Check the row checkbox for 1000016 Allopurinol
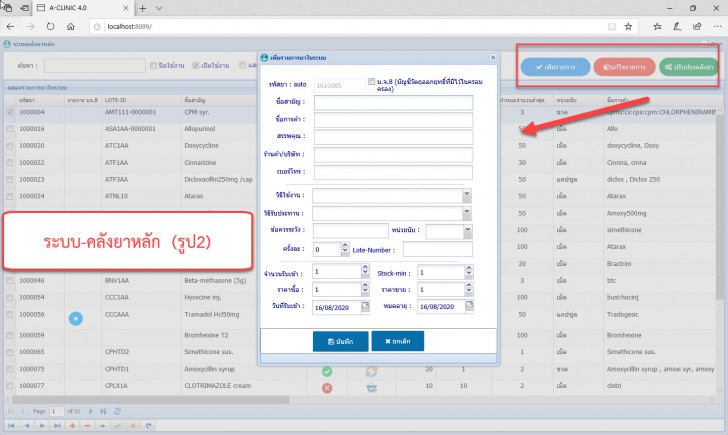728x435 pixels. pos(10,129)
